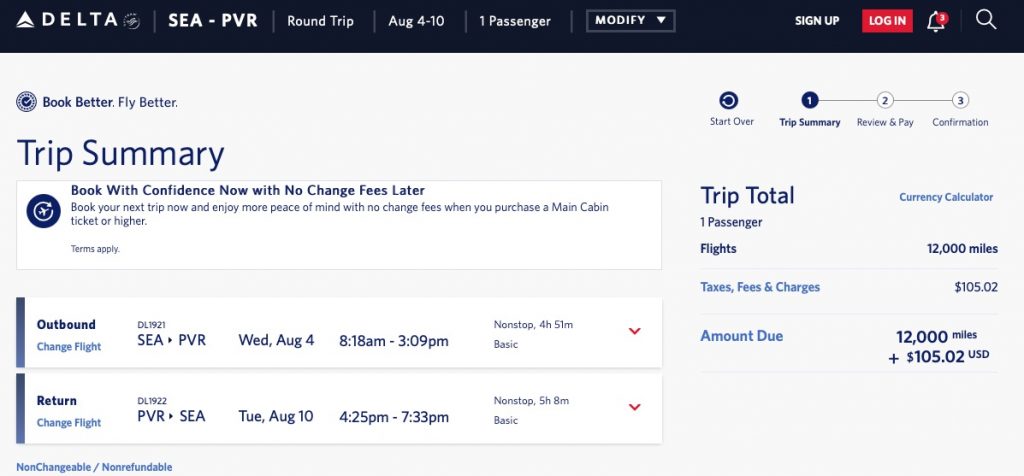Click the SEA - PVR route header
This screenshot has width=1024, height=476.
(212, 21)
